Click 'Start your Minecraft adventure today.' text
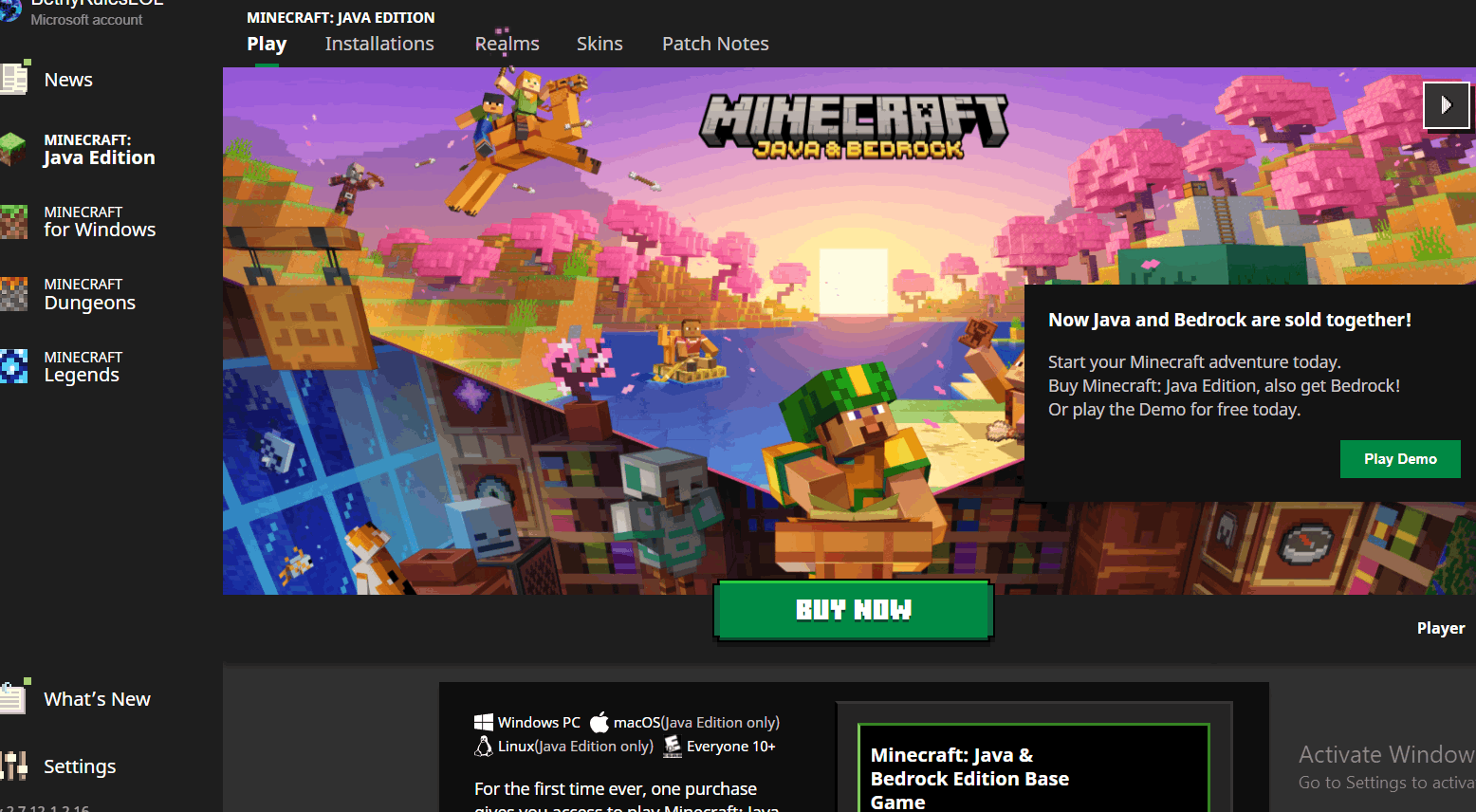Image resolution: width=1476 pixels, height=812 pixels. coord(1194,361)
